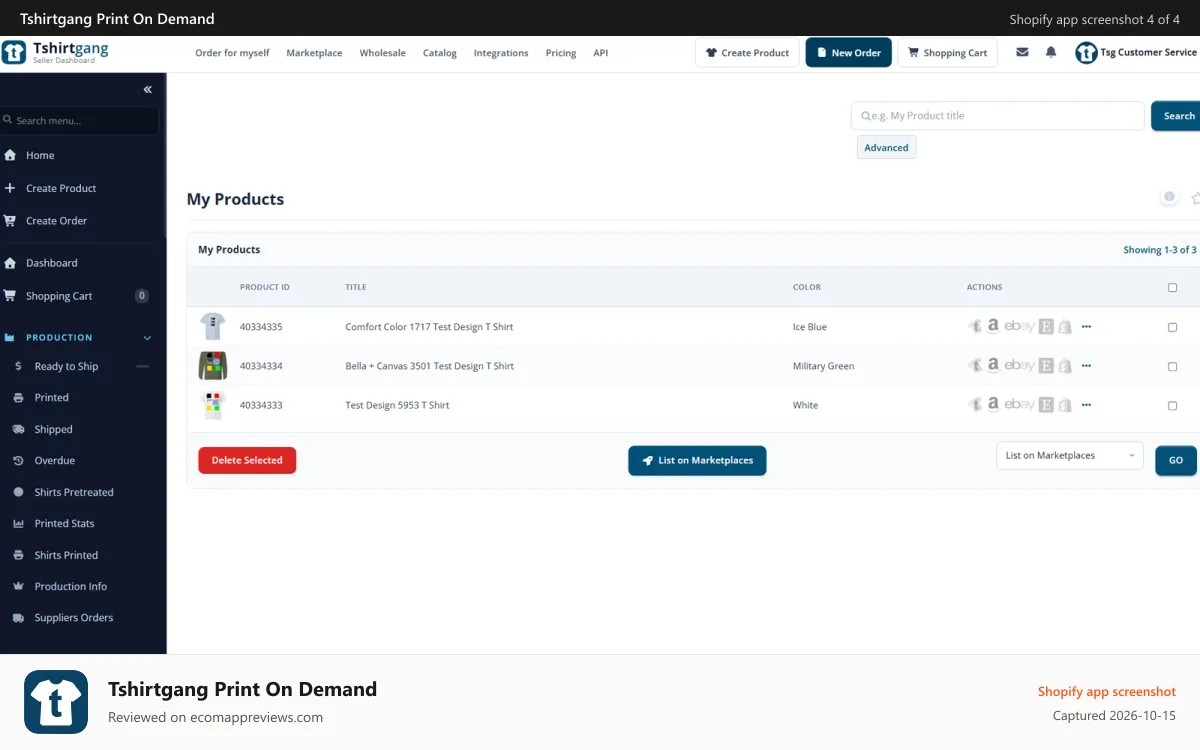This screenshot has width=1200, height=750.
Task: Click Amazon icon in Bella + Canvas 3501 row
Action: (993, 366)
